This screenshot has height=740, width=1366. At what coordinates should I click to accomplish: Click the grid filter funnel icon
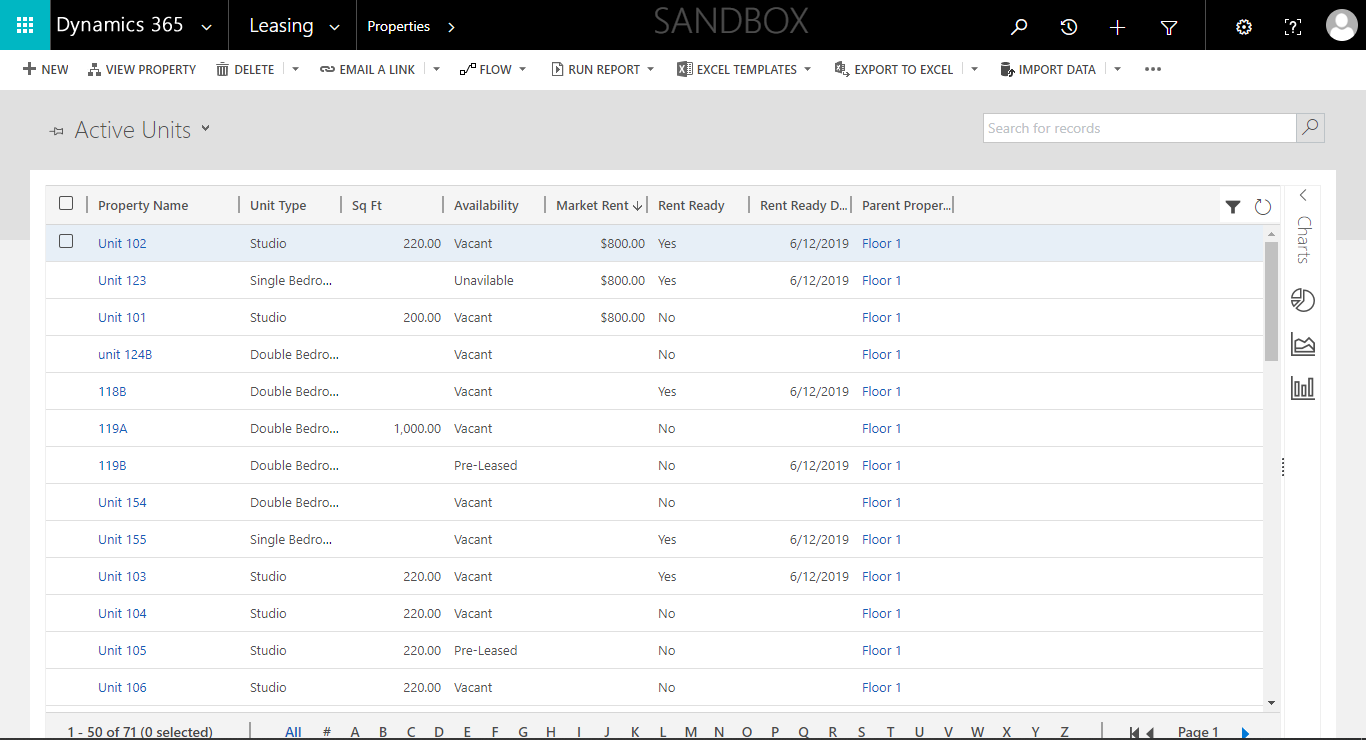point(1233,207)
